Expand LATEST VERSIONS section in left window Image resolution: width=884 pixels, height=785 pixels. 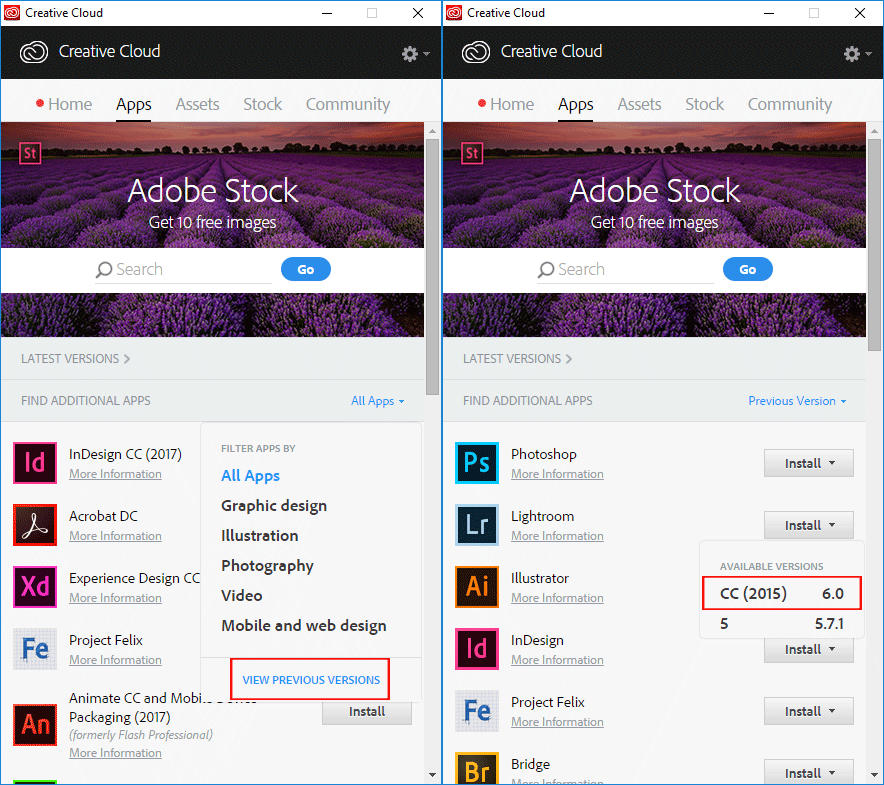76,359
